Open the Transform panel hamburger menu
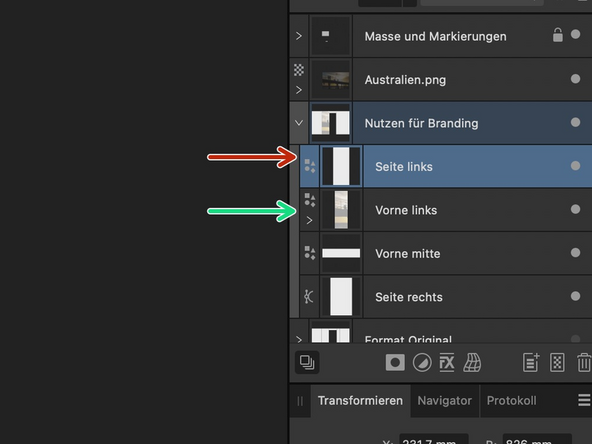Viewport: 592px width, 444px height. coord(584,400)
